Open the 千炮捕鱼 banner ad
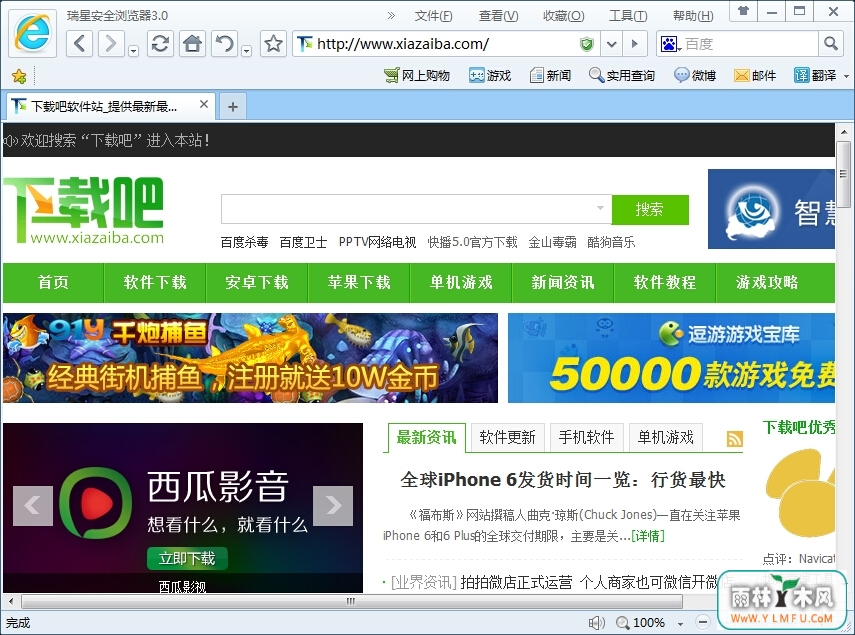The height and width of the screenshot is (635, 855). [250, 358]
